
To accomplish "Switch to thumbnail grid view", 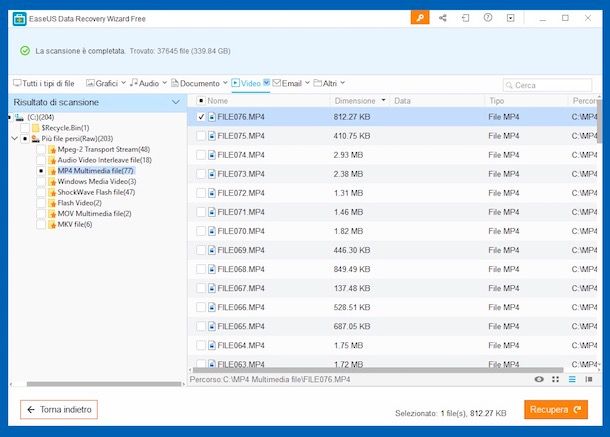I will coord(556,380).
